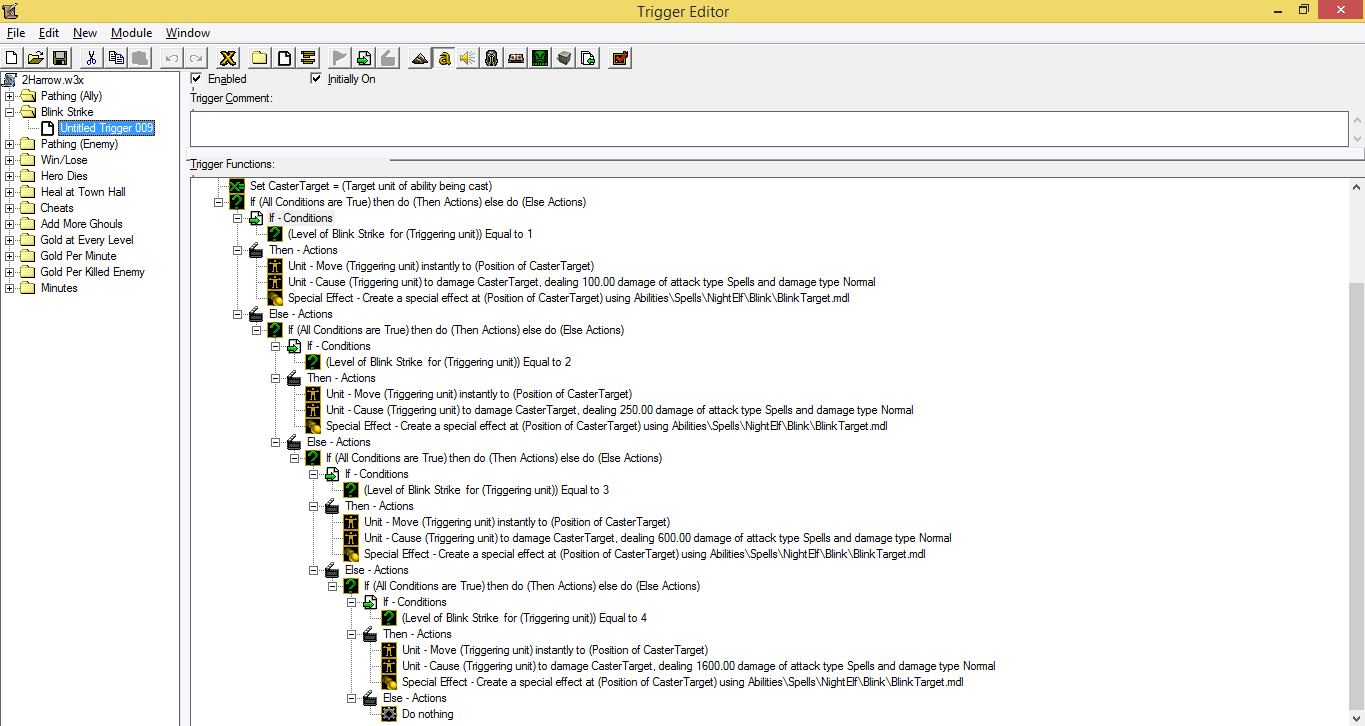Select the Minutes category
Image resolution: width=1365 pixels, height=726 pixels.
[x=59, y=288]
